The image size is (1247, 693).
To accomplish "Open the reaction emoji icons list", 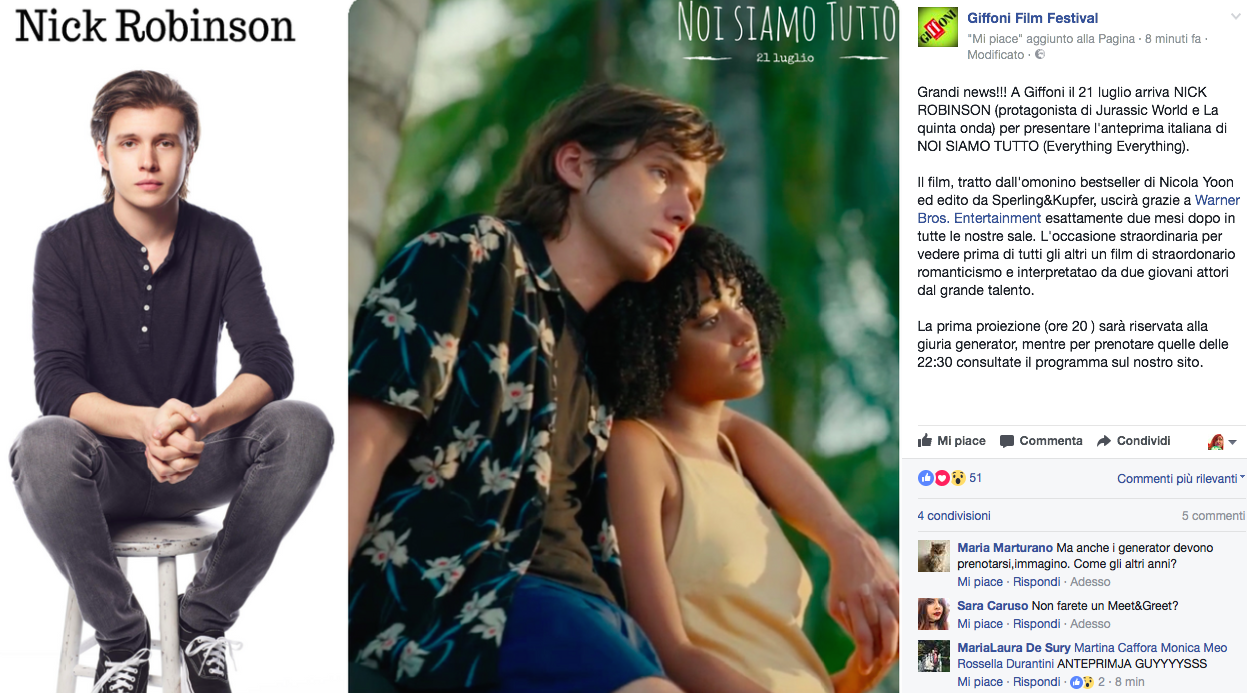I will (x=941, y=478).
